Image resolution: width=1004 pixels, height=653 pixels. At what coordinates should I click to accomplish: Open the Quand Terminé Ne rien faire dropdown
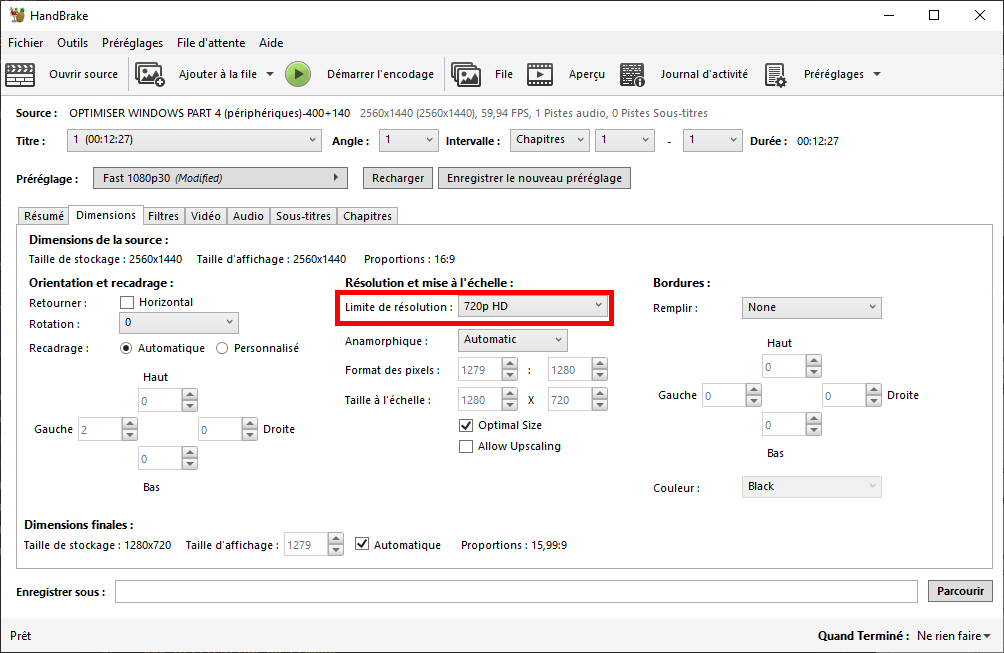click(953, 636)
